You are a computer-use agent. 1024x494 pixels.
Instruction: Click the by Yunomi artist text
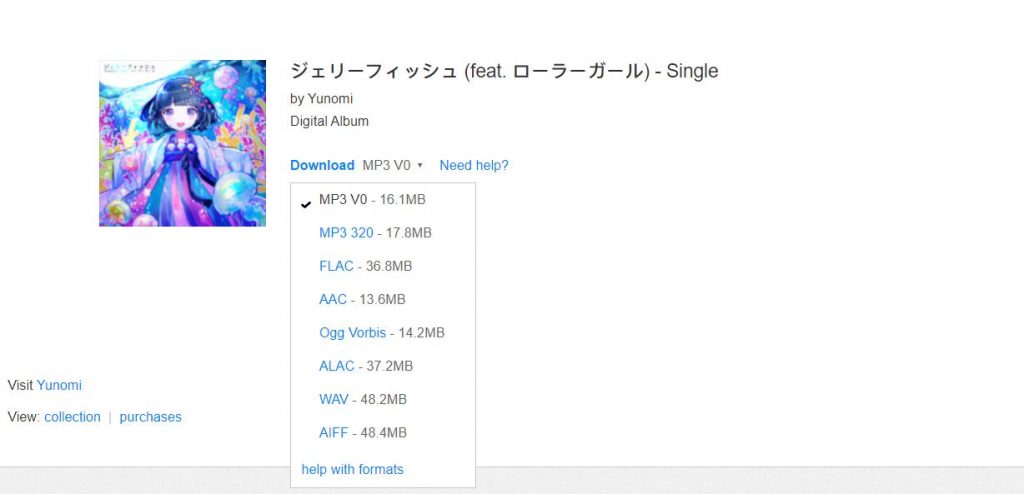321,99
